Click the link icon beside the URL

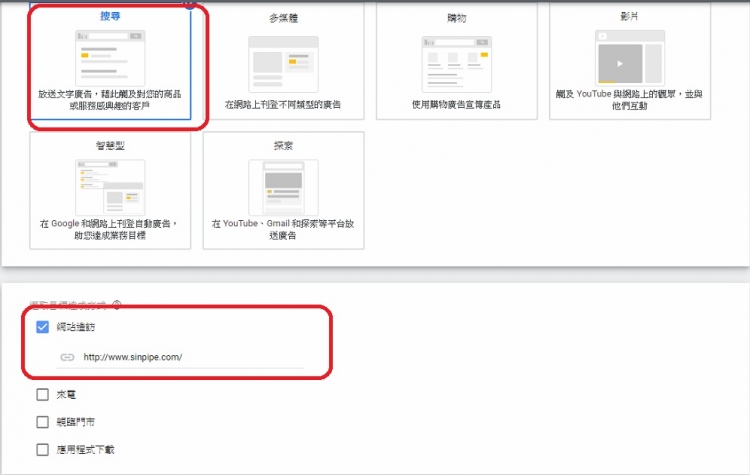coord(67,357)
